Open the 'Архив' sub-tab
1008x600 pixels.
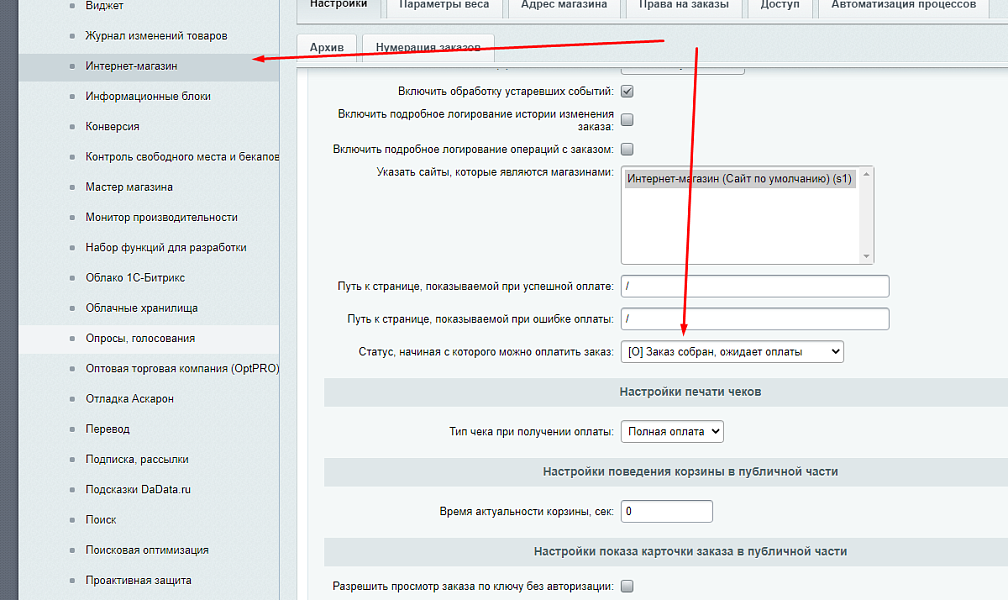(327, 48)
